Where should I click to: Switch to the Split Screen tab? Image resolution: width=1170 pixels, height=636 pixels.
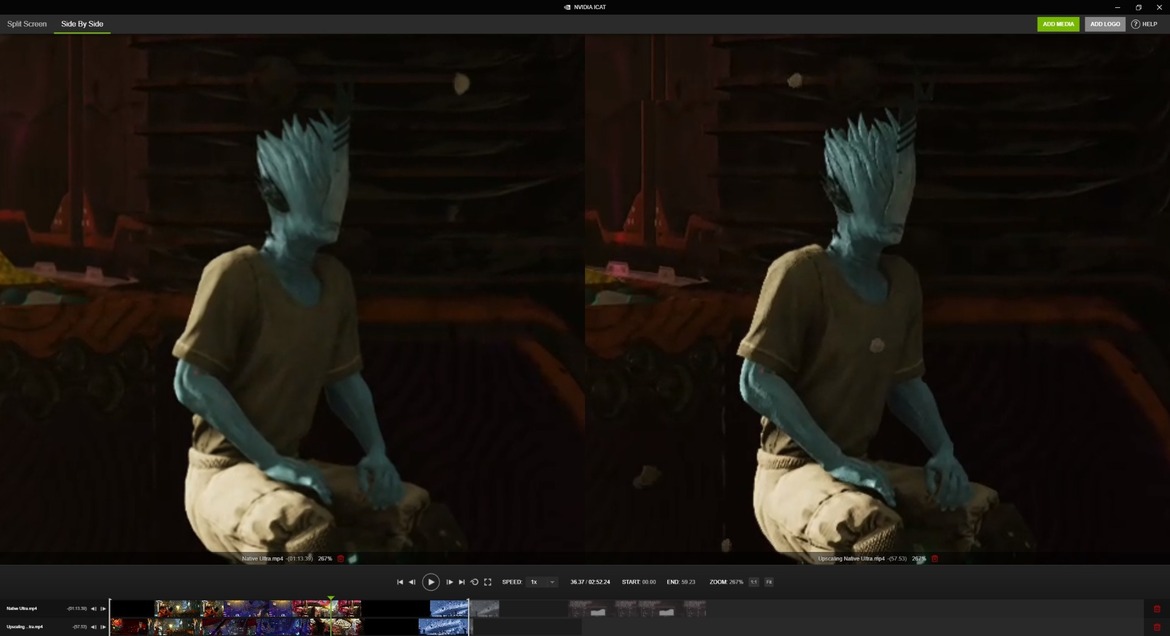[27, 24]
